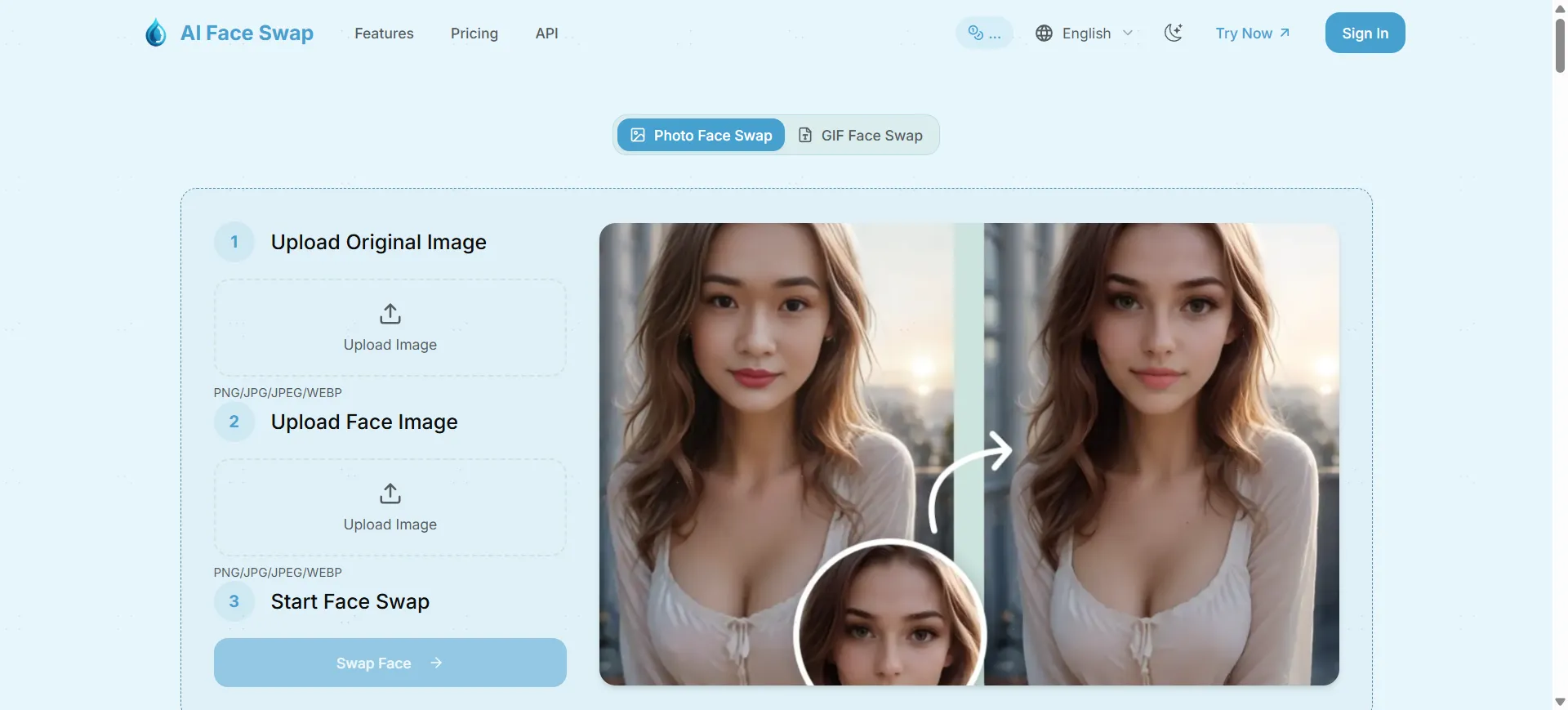
Task: Click the page vertical scrollbar thumb
Action: [x=1560, y=45]
